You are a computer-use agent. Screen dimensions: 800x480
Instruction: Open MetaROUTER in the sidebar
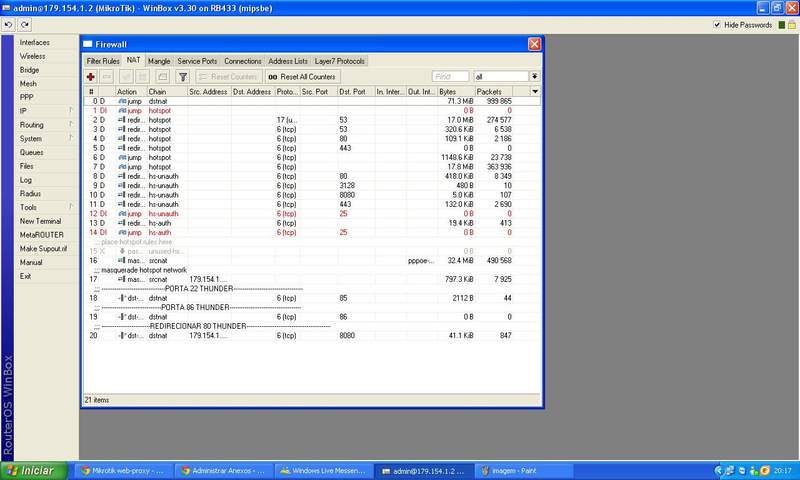coord(42,235)
